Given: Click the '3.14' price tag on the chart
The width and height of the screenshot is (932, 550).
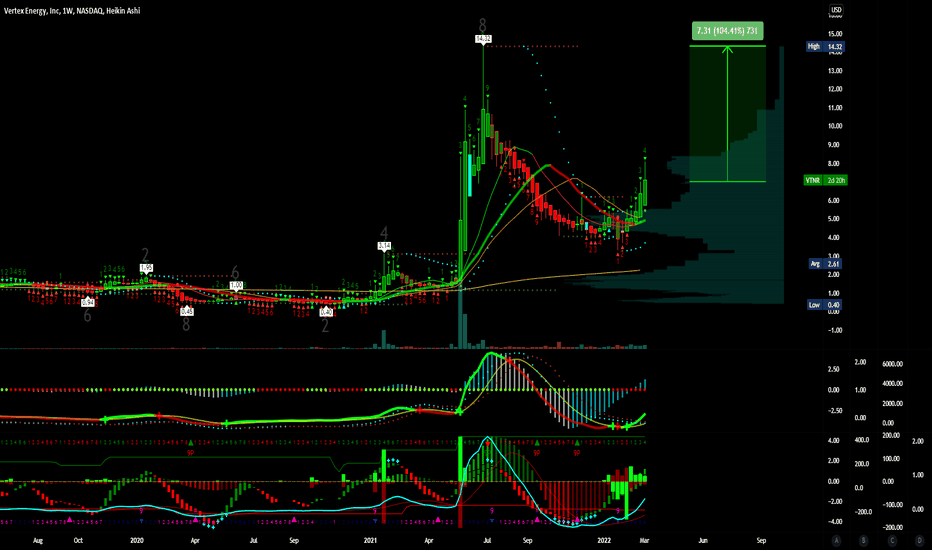Looking at the screenshot, I should pyautogui.click(x=384, y=246).
